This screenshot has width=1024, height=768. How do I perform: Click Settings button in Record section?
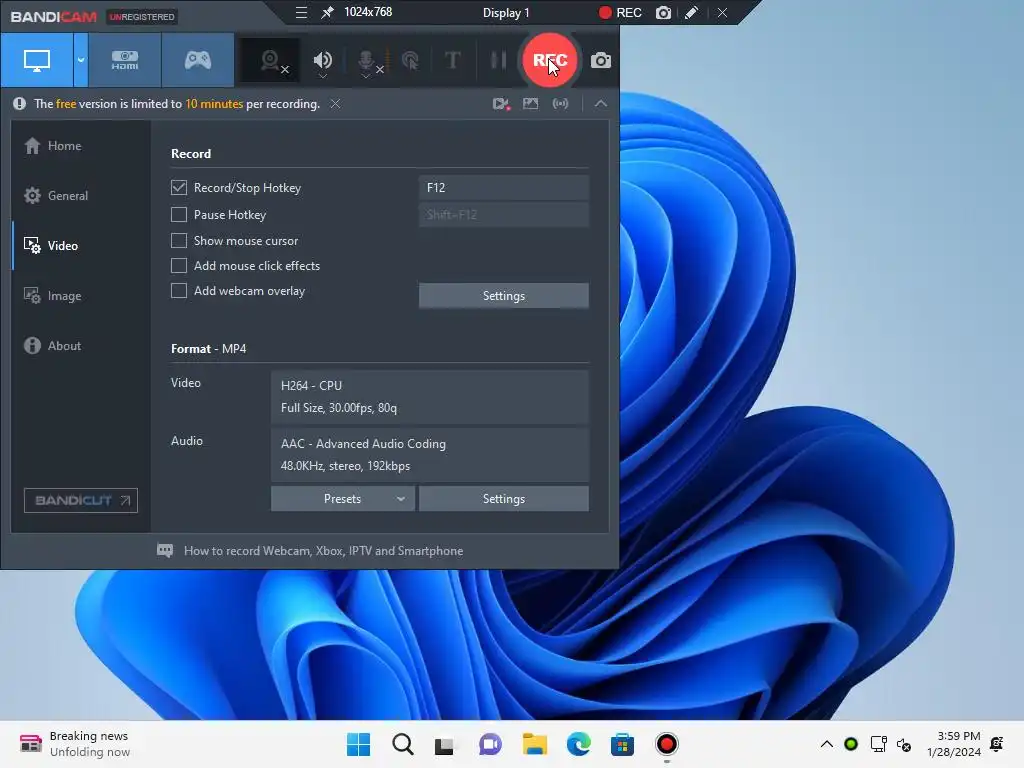point(504,296)
